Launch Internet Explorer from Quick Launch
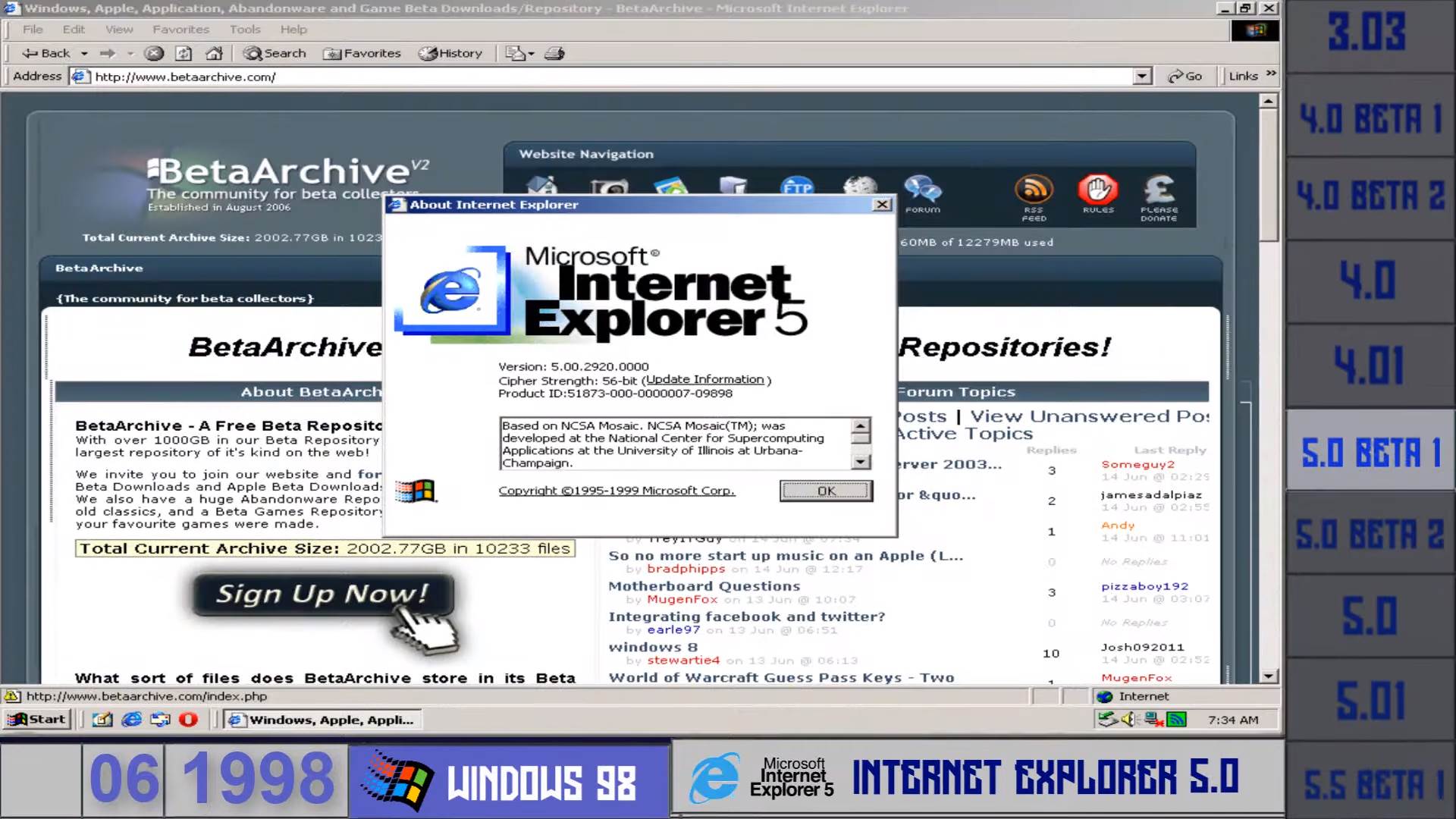Screen dimensions: 1456x819 (x=130, y=719)
